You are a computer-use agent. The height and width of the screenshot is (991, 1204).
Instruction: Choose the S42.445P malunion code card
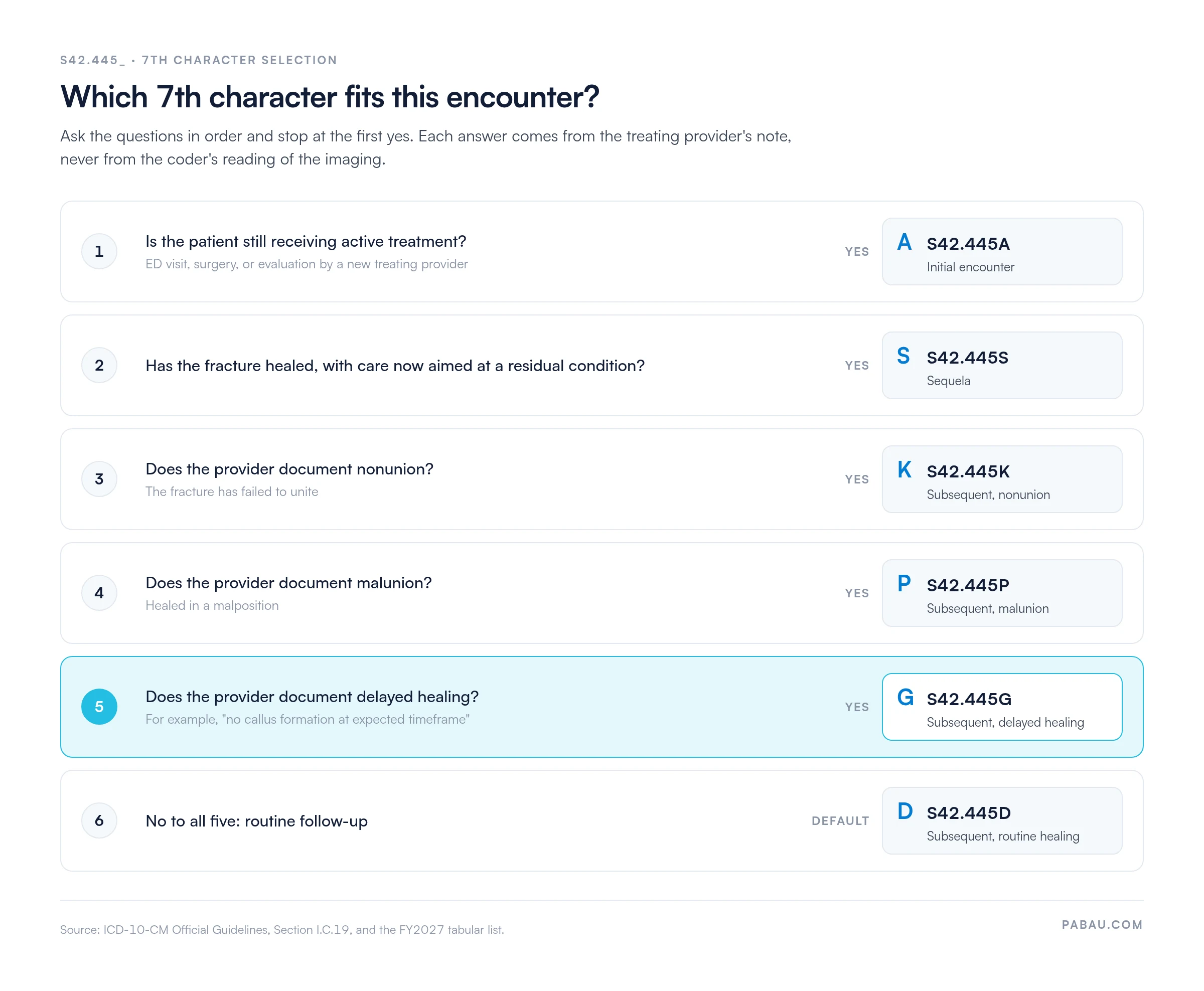tap(1002, 593)
